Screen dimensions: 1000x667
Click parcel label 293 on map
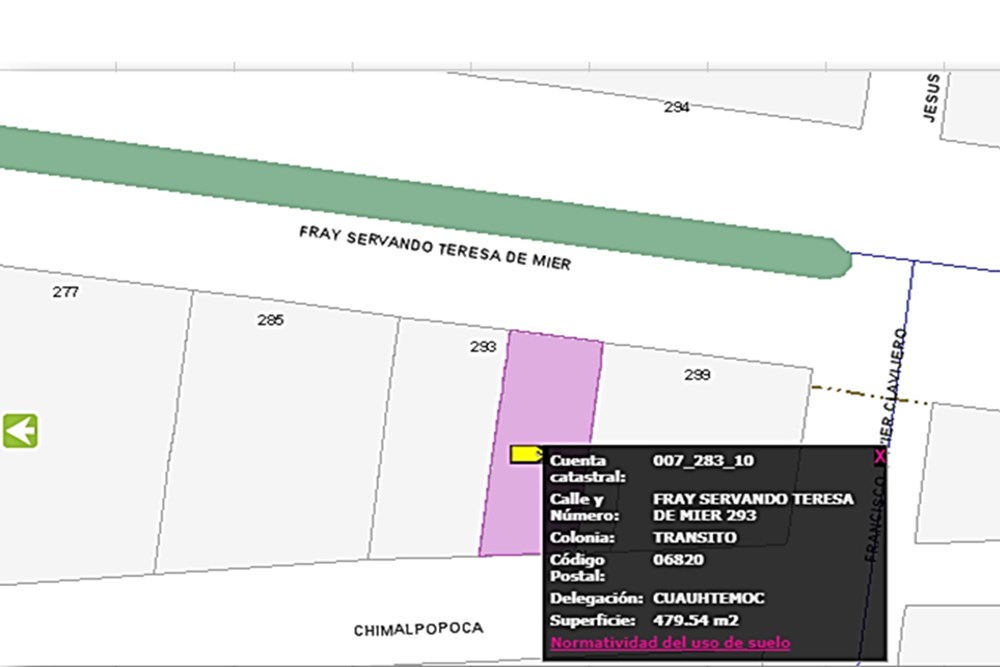click(483, 346)
